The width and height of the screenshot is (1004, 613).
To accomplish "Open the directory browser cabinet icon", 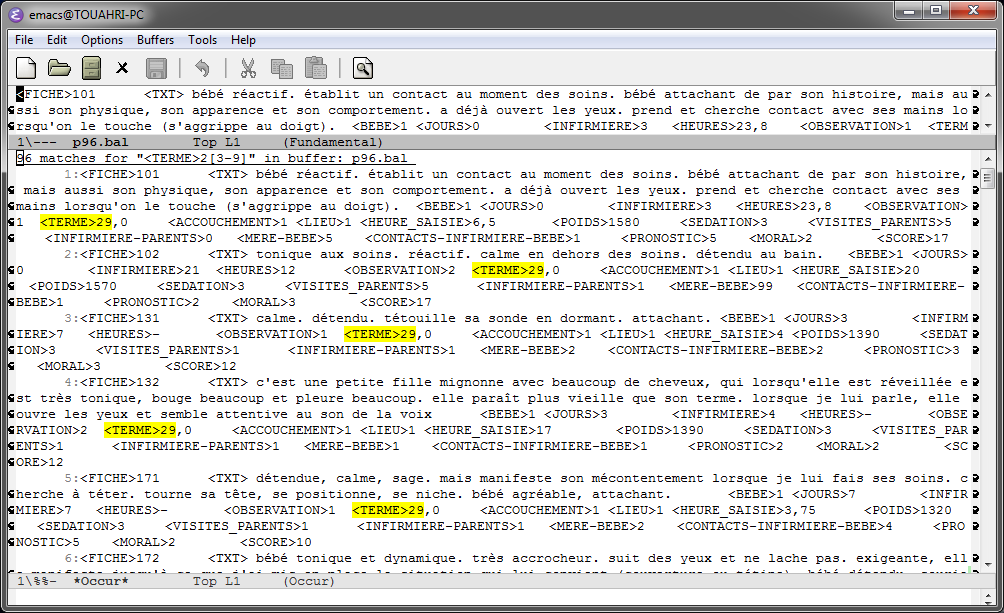I will pyautogui.click(x=91, y=68).
